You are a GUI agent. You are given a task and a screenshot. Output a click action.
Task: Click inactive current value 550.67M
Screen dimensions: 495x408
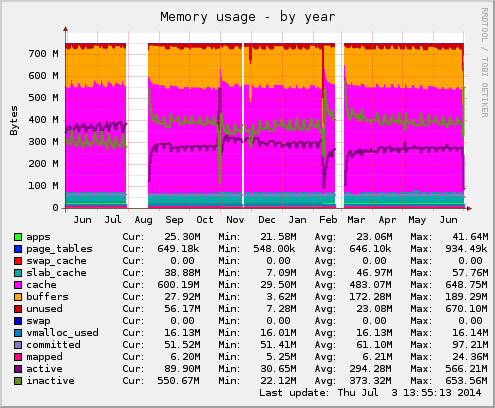pos(179,381)
